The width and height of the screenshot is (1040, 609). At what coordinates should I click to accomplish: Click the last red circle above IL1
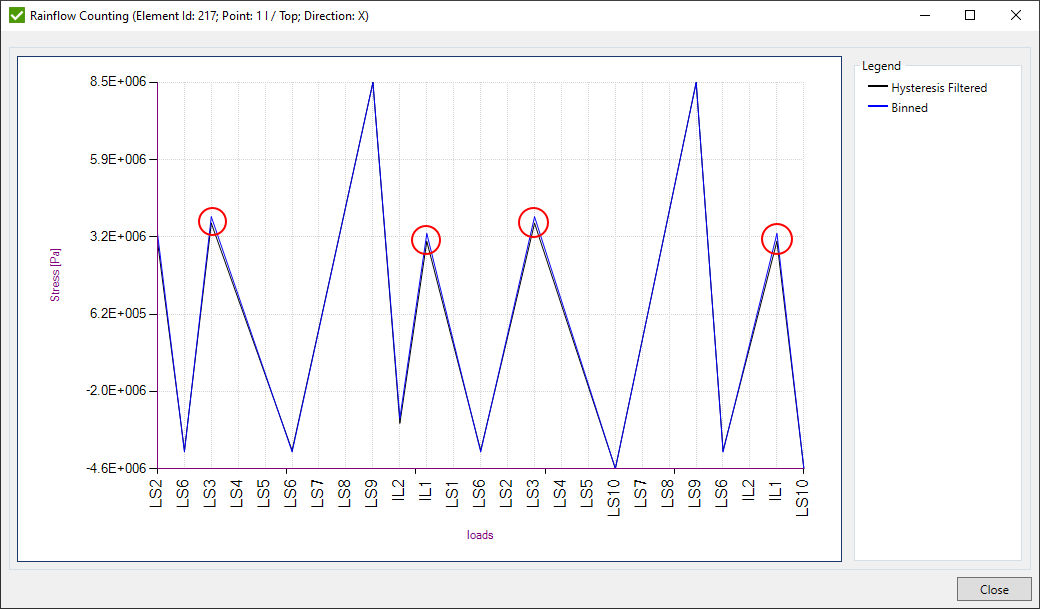point(777,239)
